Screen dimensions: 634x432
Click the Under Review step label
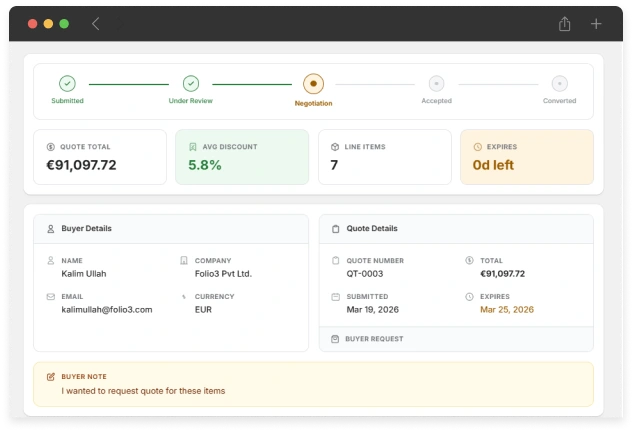190,101
